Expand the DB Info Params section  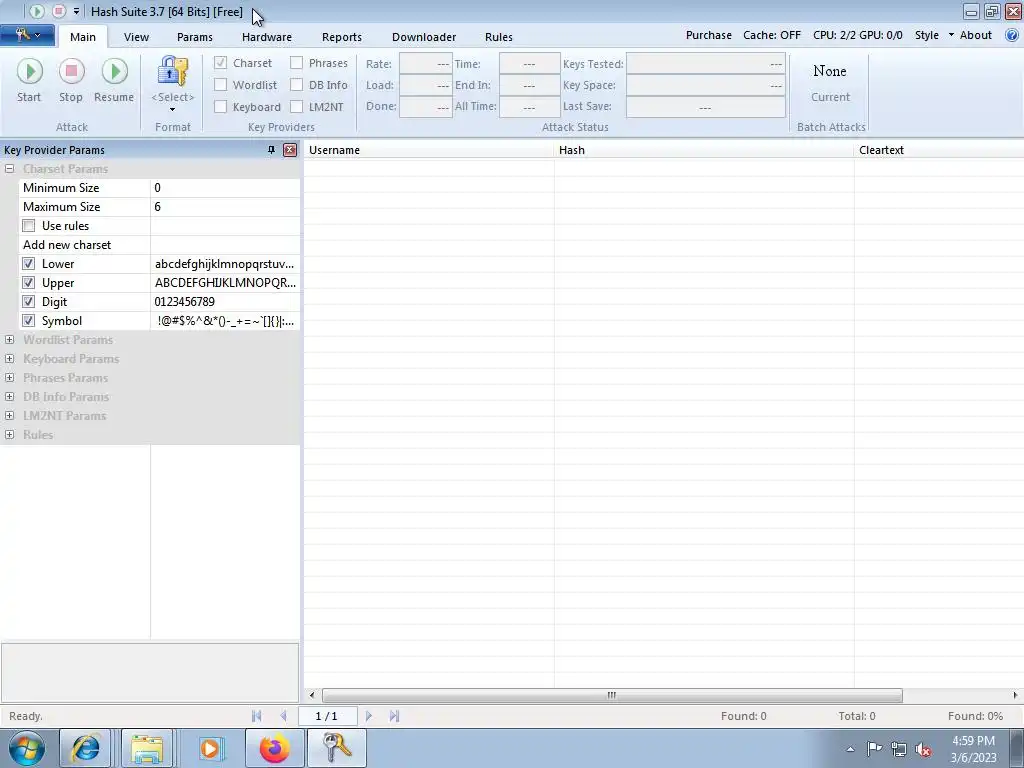[9, 396]
